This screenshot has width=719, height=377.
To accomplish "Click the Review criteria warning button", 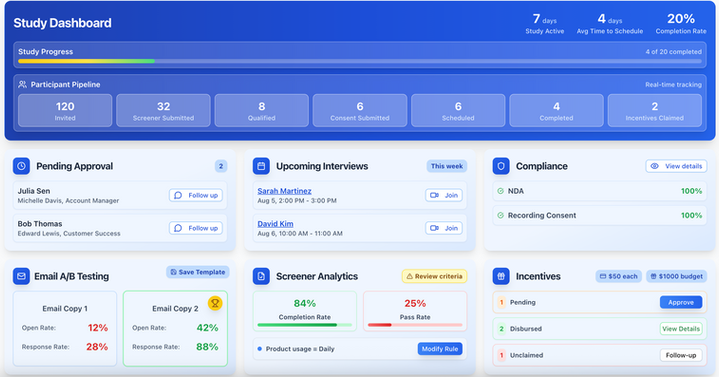I will click(x=434, y=276).
